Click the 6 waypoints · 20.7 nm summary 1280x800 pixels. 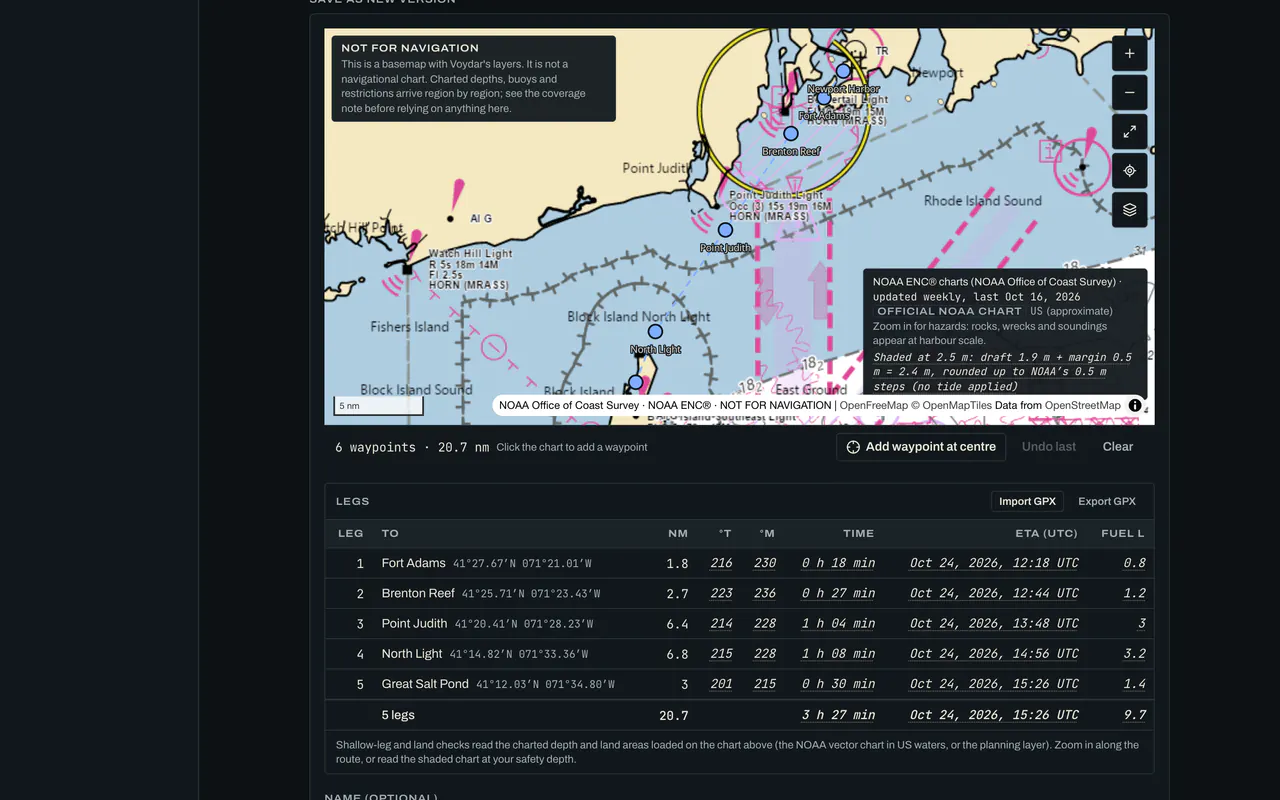[x=412, y=447]
